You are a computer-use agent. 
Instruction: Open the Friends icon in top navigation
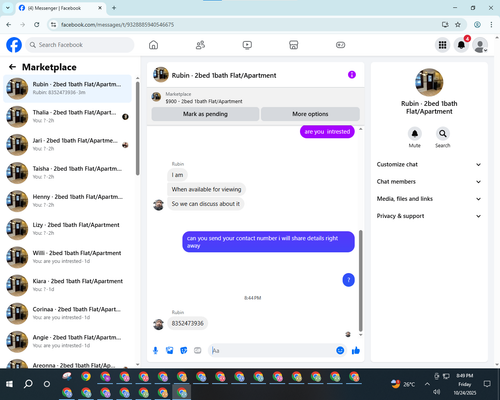tap(200, 45)
